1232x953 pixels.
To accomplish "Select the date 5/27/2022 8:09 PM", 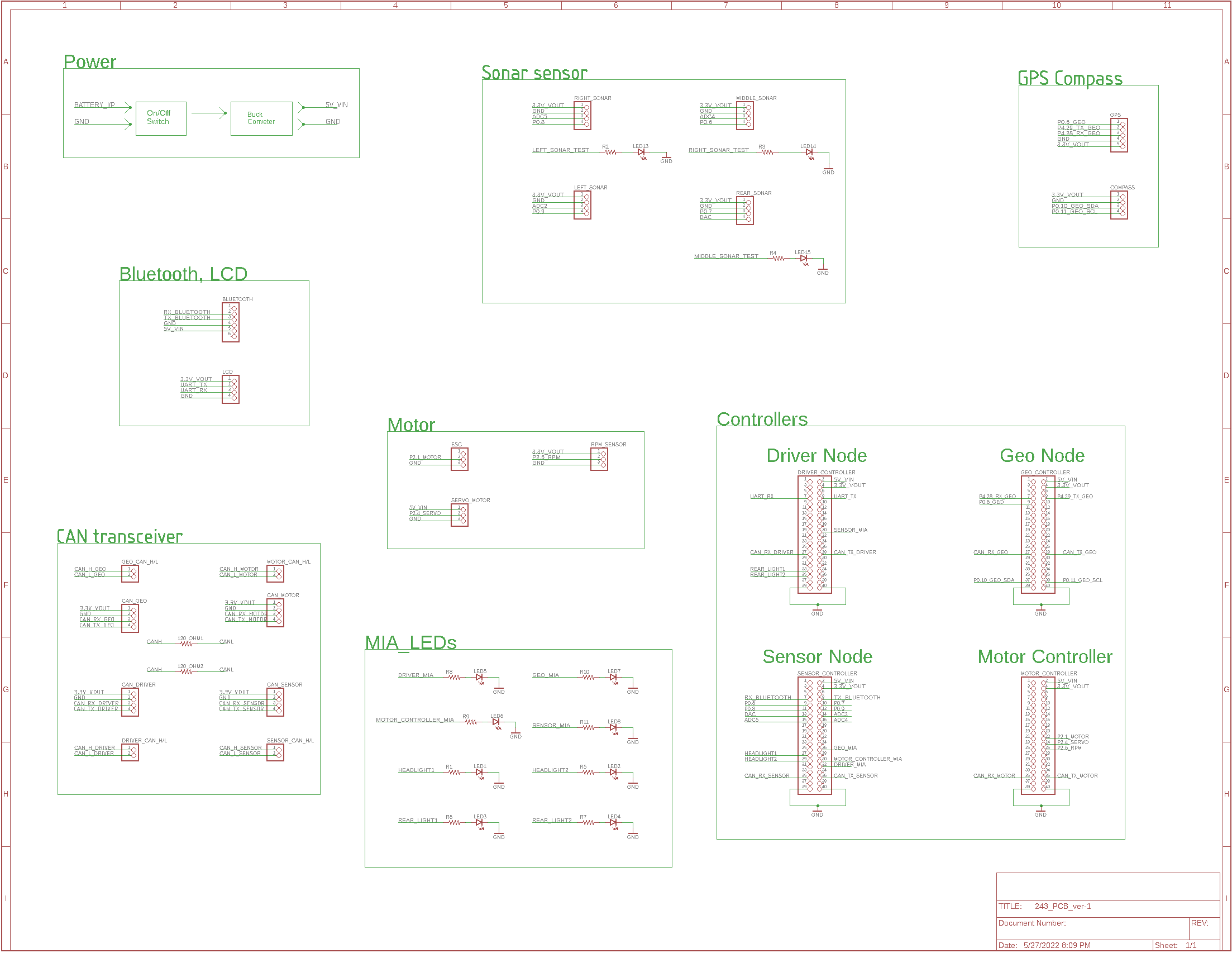I will [x=1057, y=946].
